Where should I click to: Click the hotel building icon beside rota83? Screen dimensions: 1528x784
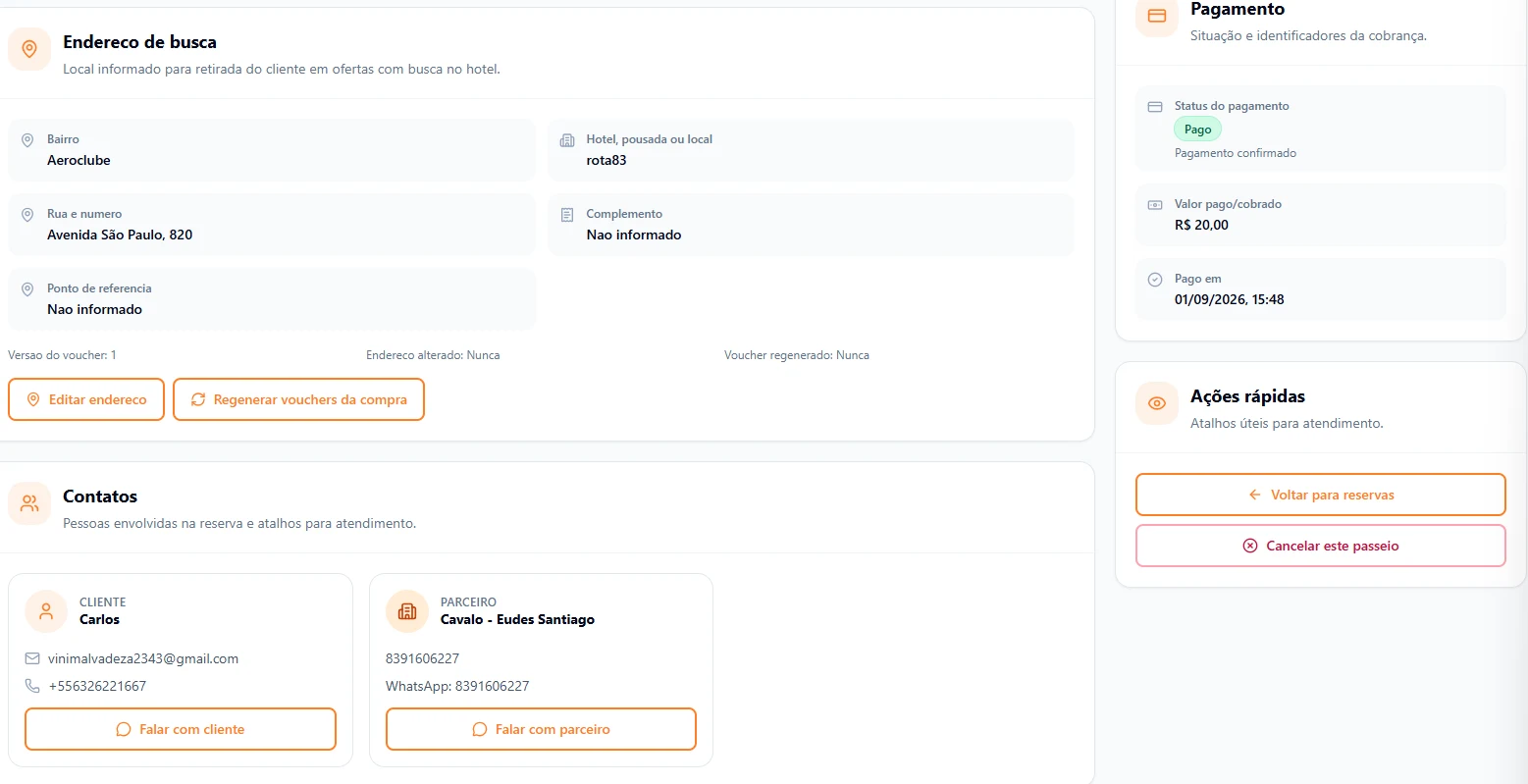[x=567, y=140]
